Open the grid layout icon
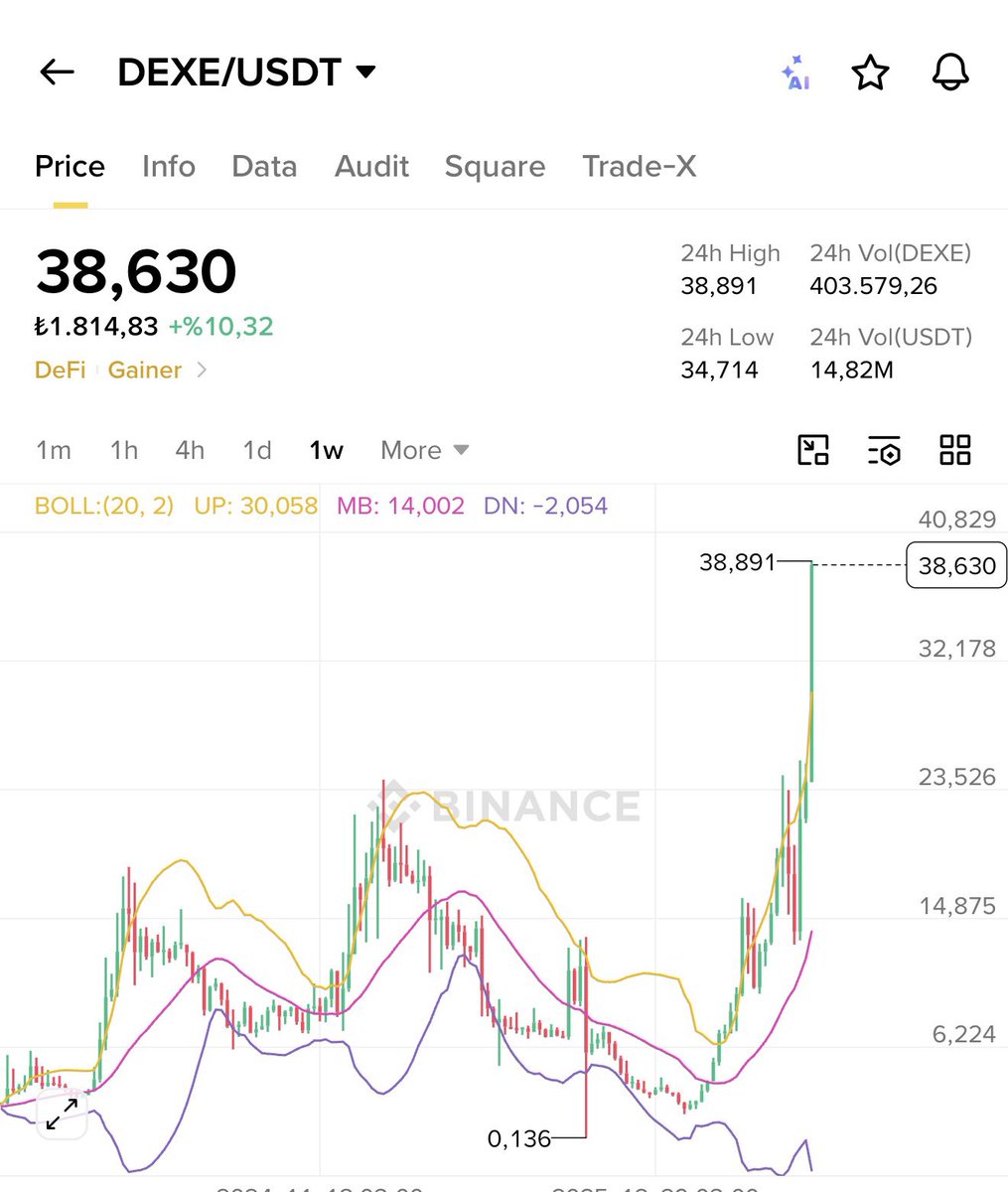 tap(955, 450)
